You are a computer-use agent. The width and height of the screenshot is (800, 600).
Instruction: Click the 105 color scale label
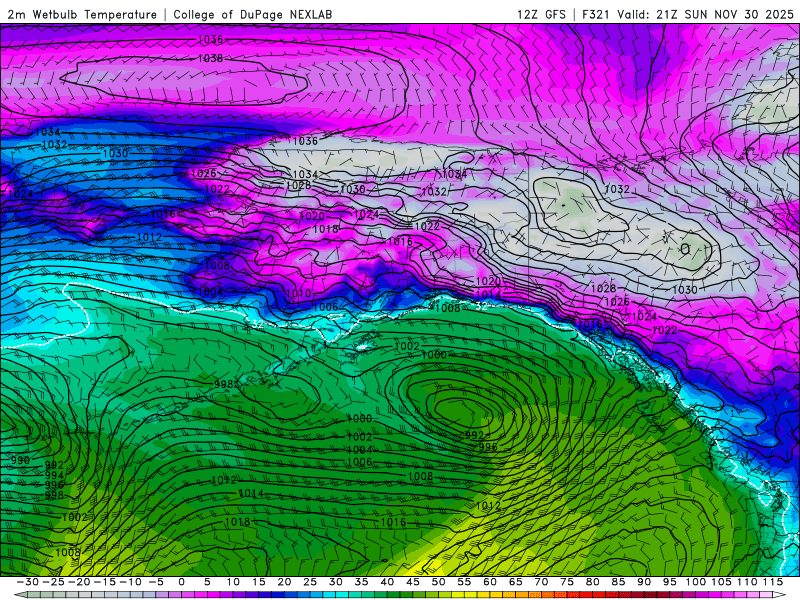[721, 582]
